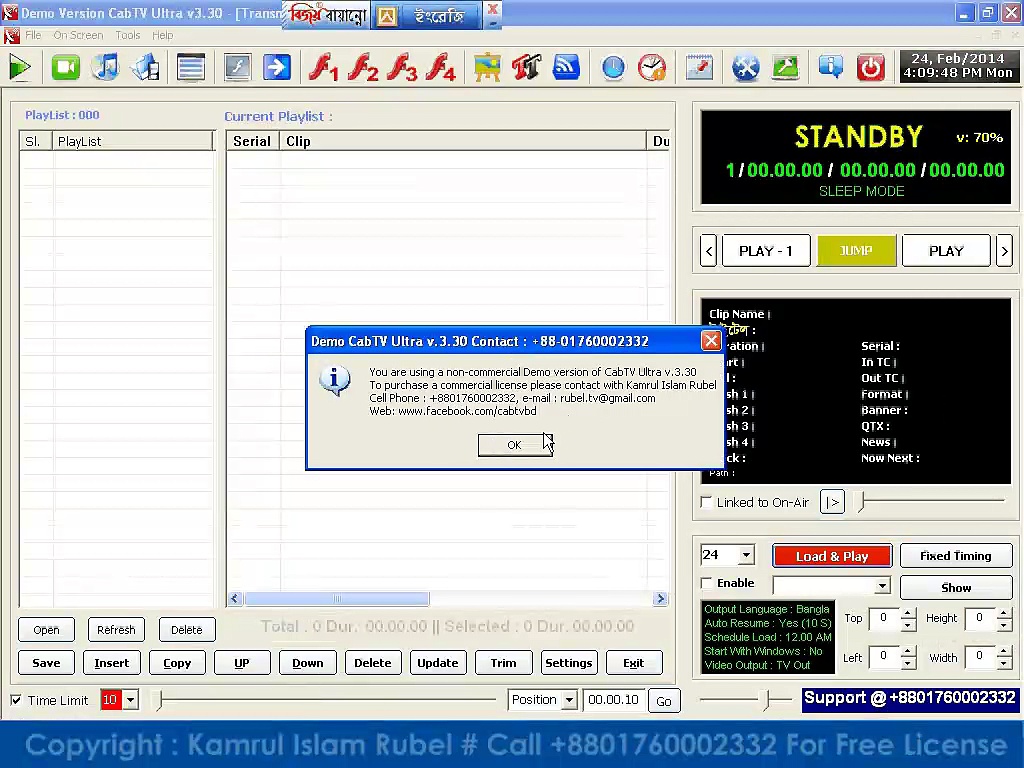Open the Position dropdown
Screen dimensions: 1024x768
click(569, 700)
